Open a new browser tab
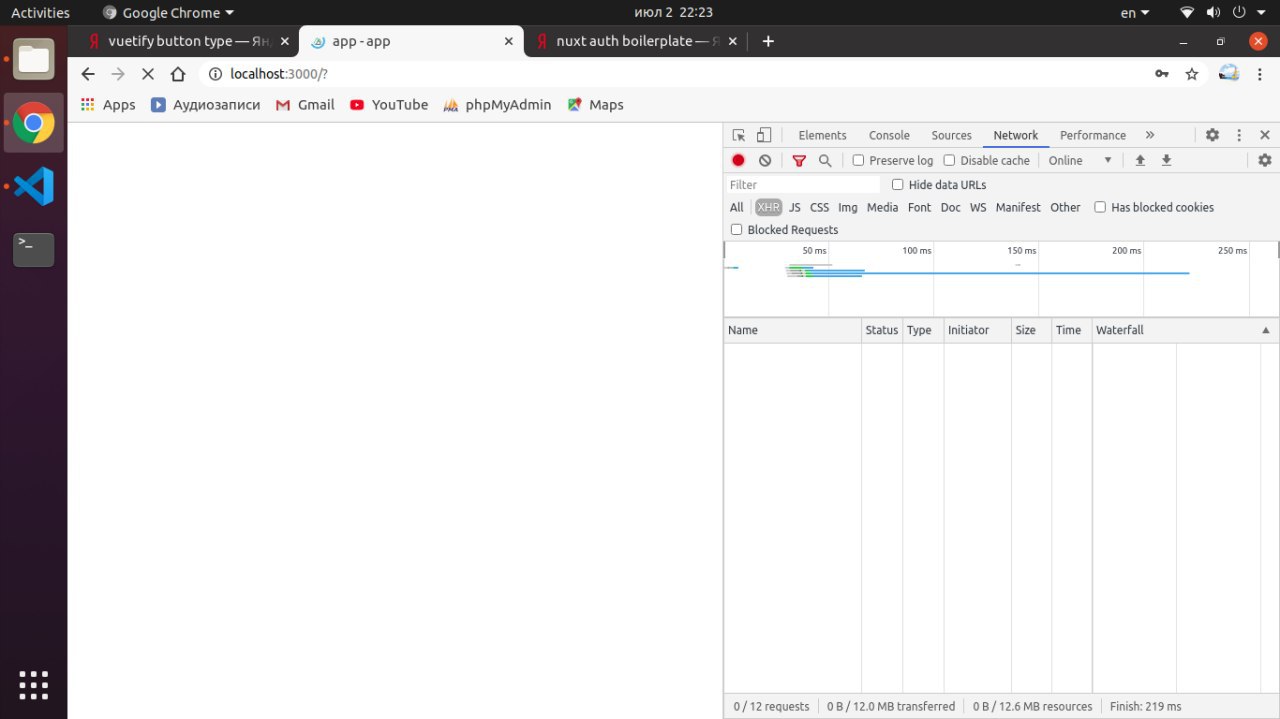 pos(768,41)
